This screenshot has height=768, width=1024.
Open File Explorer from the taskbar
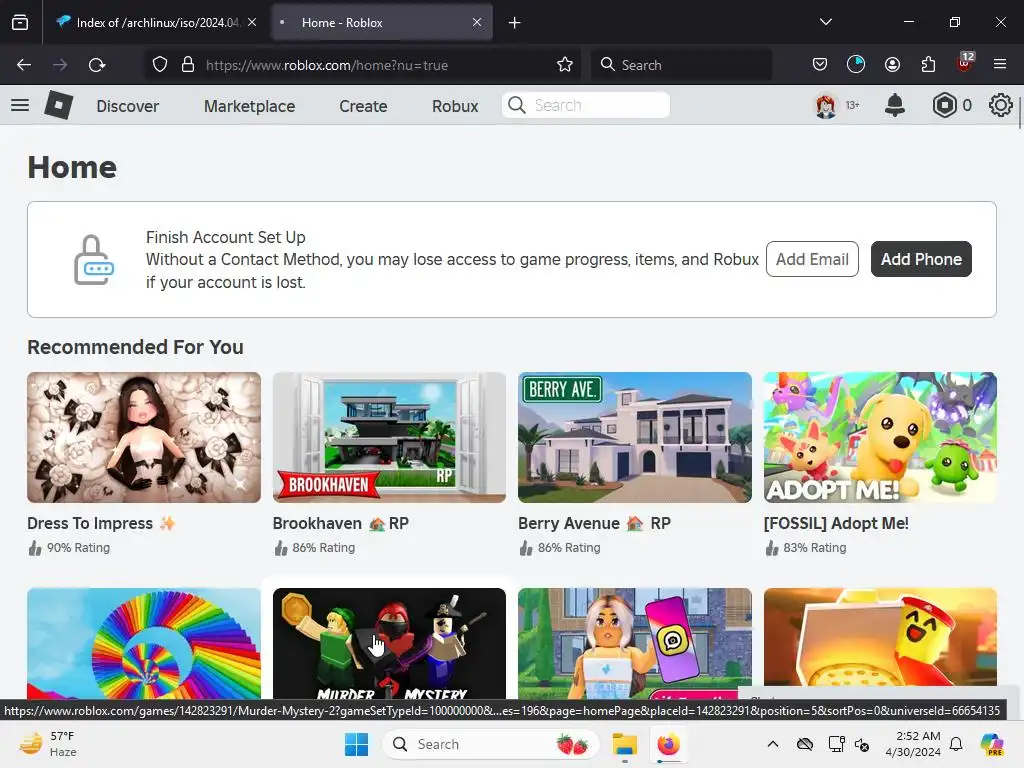(624, 744)
